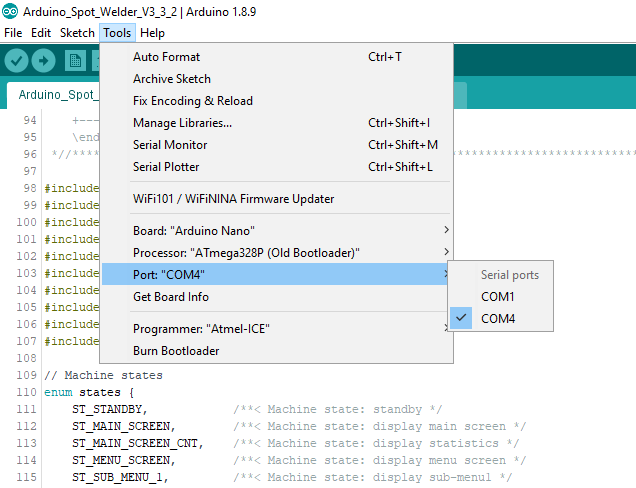The image size is (636, 488).
Task: Open the Serial Monitor
Action: (277, 145)
